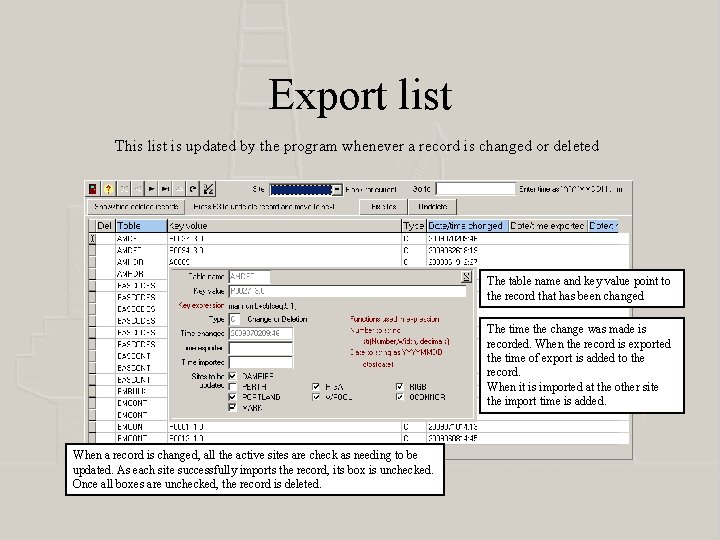
Task: Click the Table name field in detail panel
Action: (x=249, y=276)
